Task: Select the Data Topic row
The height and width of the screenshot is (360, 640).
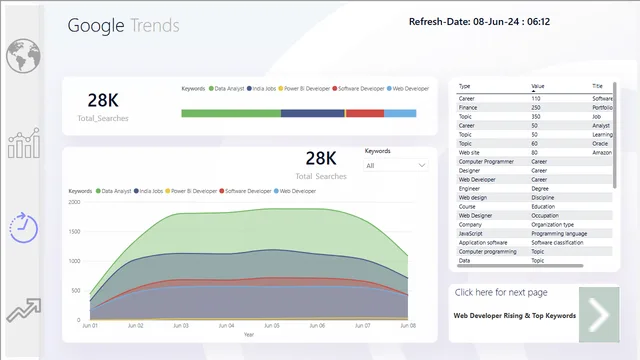Action: 534,260
